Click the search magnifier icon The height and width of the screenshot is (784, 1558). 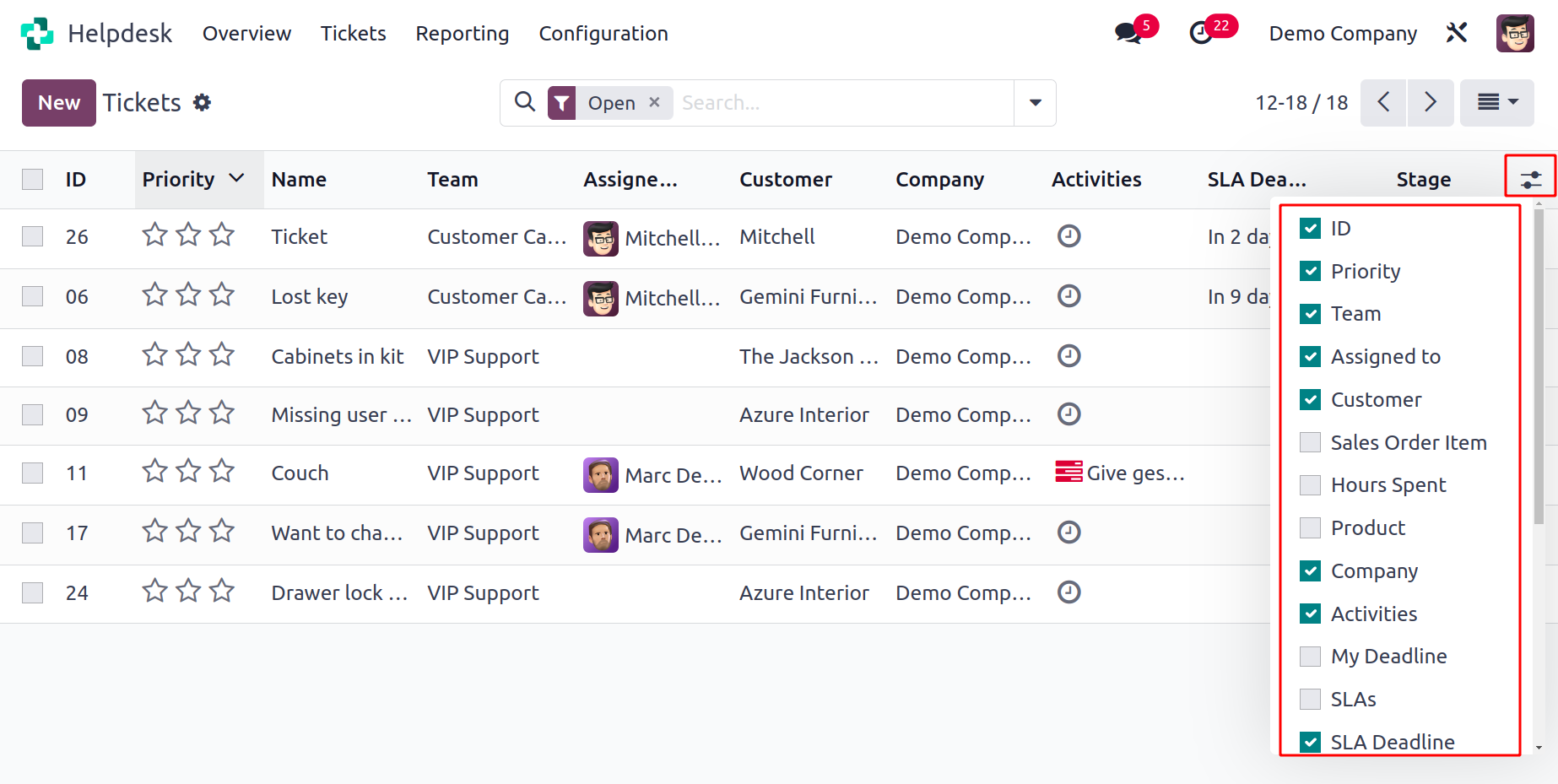coord(525,102)
